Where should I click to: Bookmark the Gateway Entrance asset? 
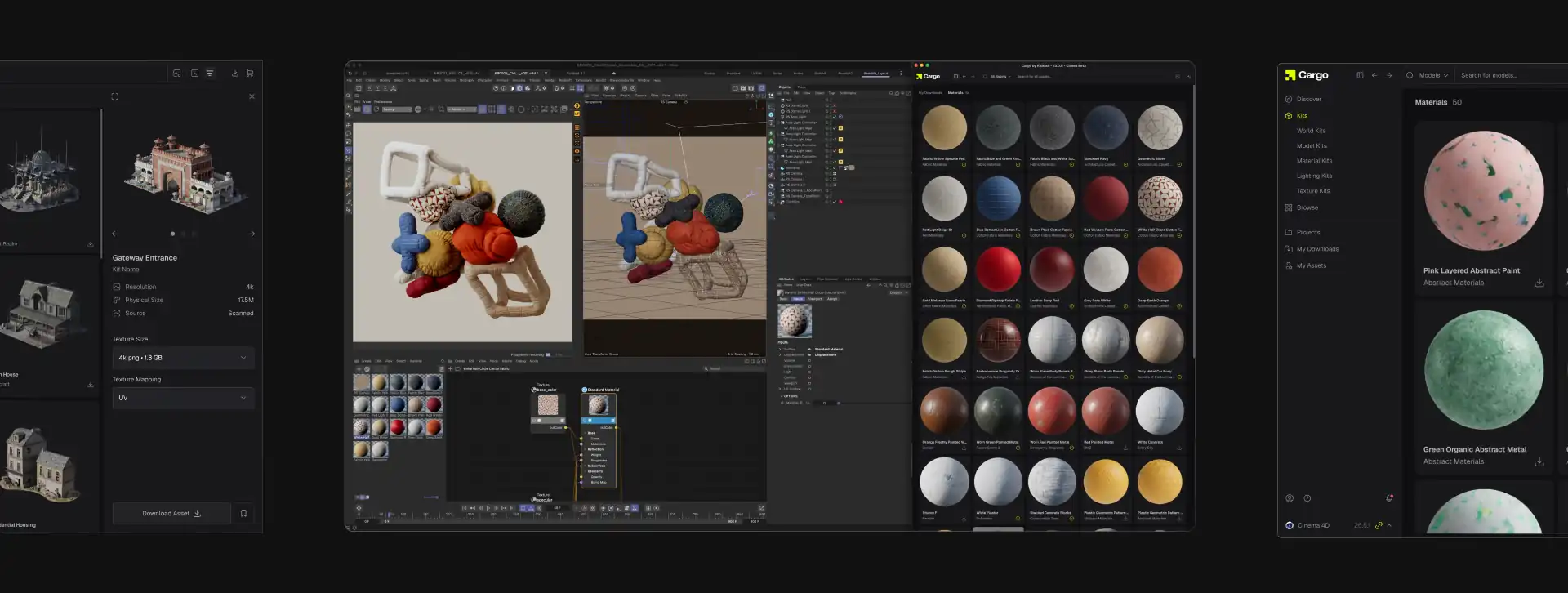pos(243,514)
